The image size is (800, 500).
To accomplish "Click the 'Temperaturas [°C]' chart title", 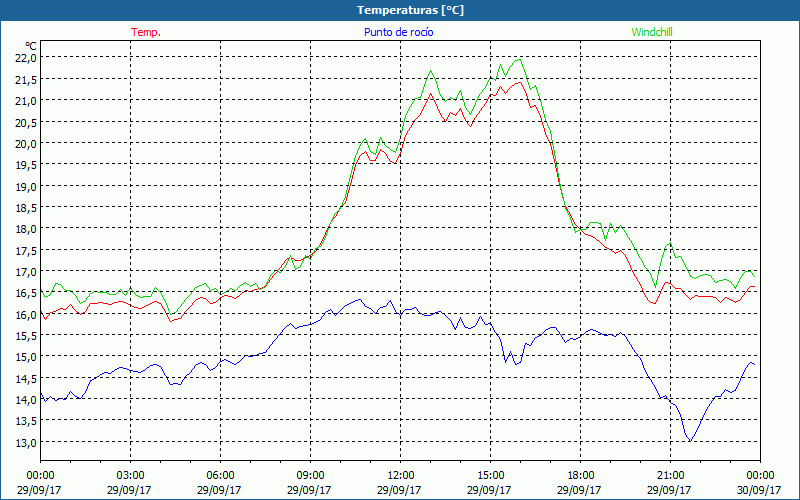I will point(410,10).
